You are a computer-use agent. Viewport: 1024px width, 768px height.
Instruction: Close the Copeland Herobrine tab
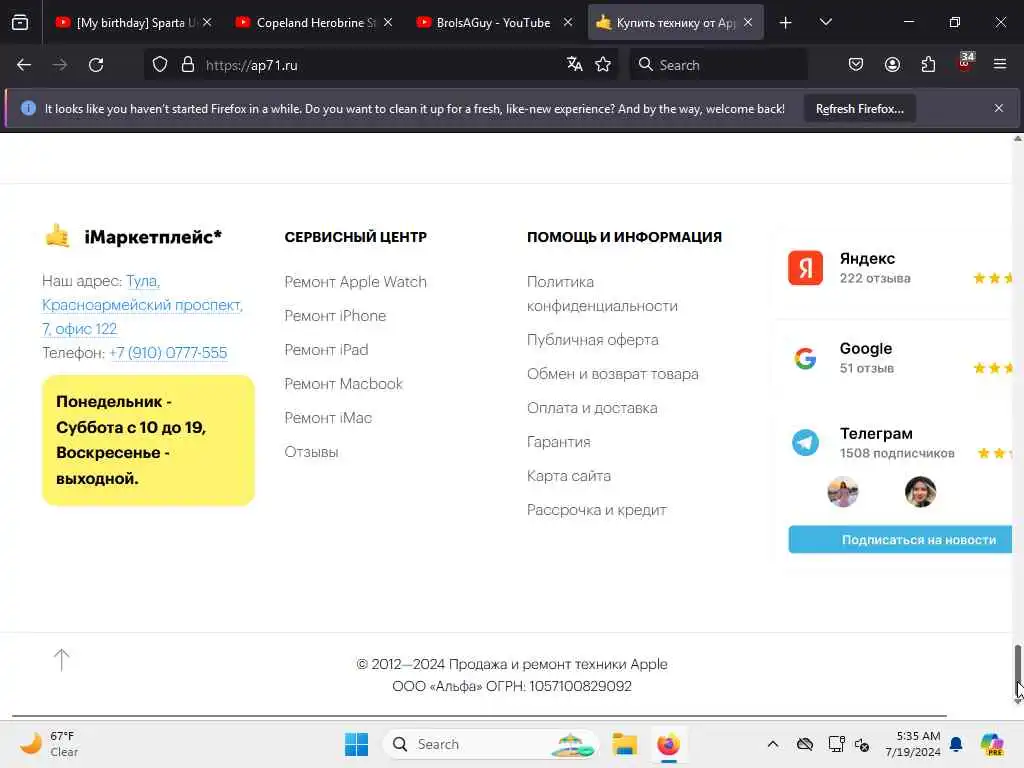click(388, 22)
